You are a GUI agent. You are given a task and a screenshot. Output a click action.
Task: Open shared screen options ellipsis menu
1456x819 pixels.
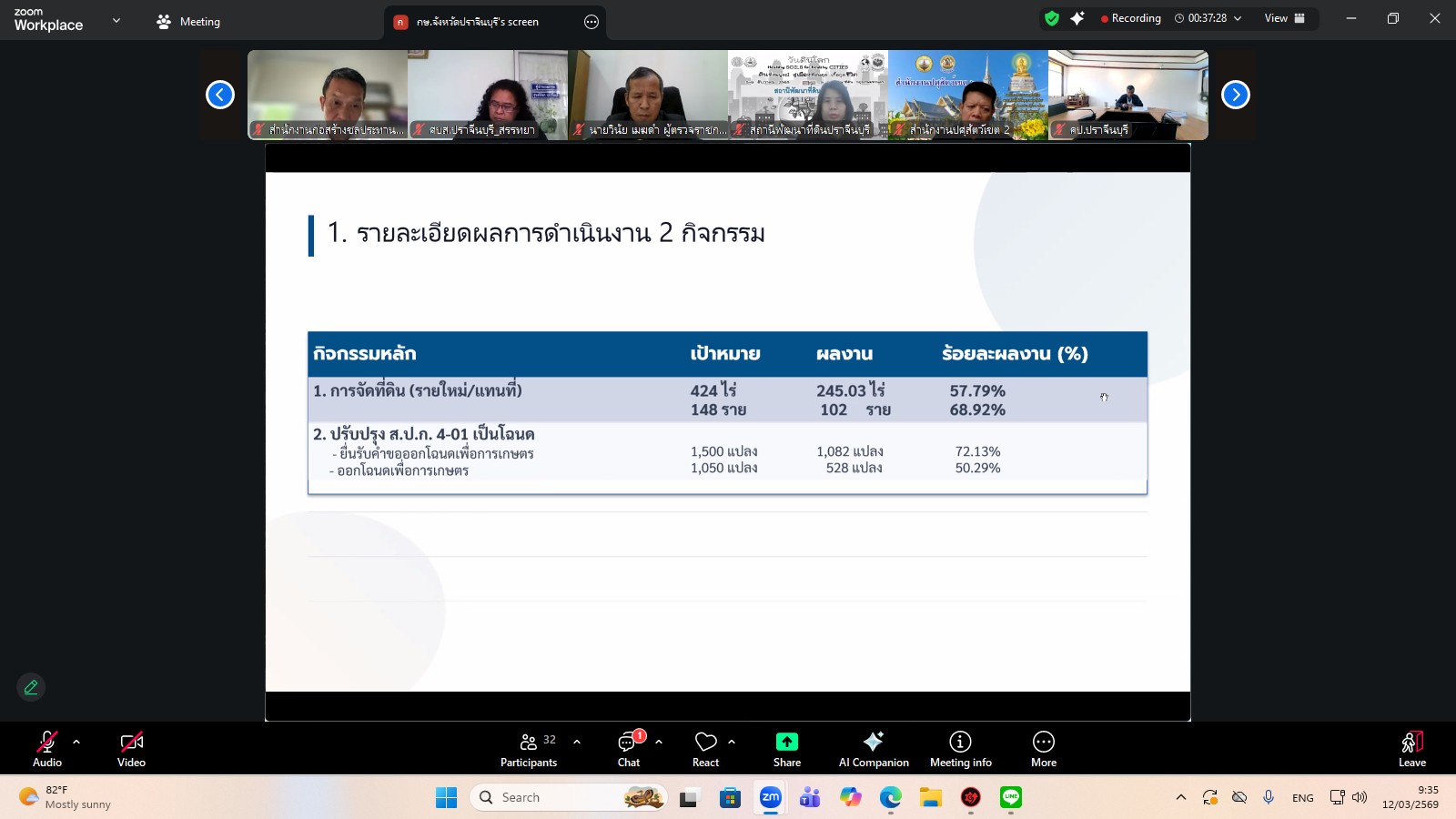(x=591, y=22)
